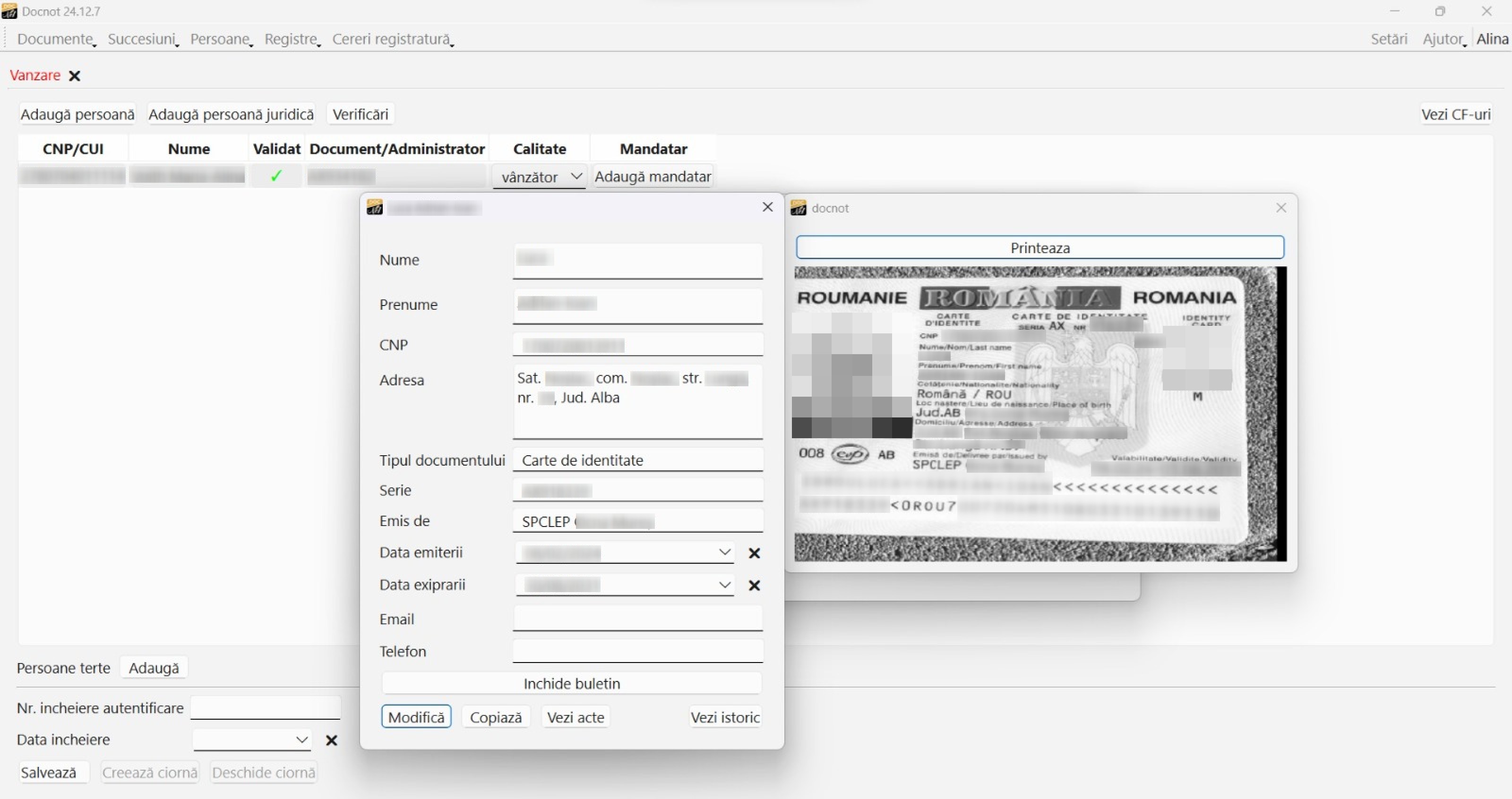This screenshot has height=799, width=1512.
Task: Click the green Validat checkmark
Action: click(276, 176)
